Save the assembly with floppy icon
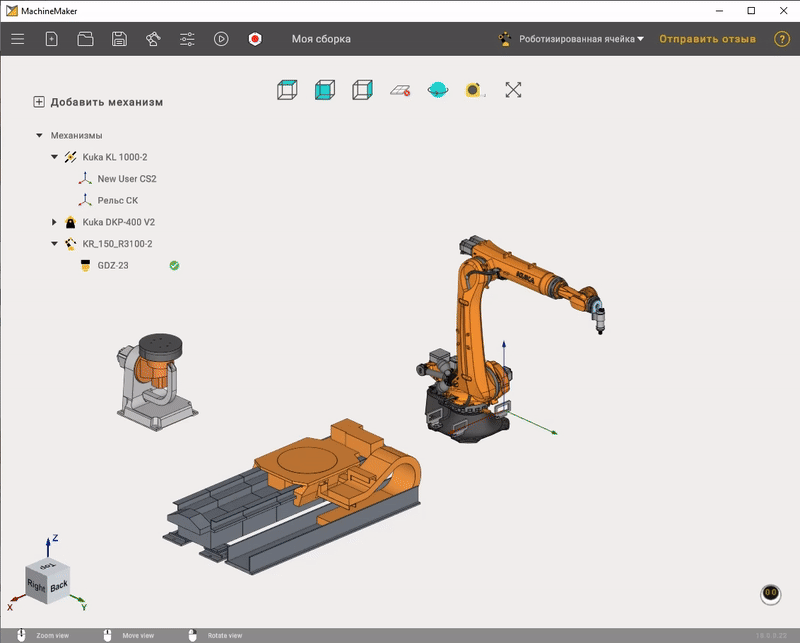800x643 pixels. click(119, 39)
